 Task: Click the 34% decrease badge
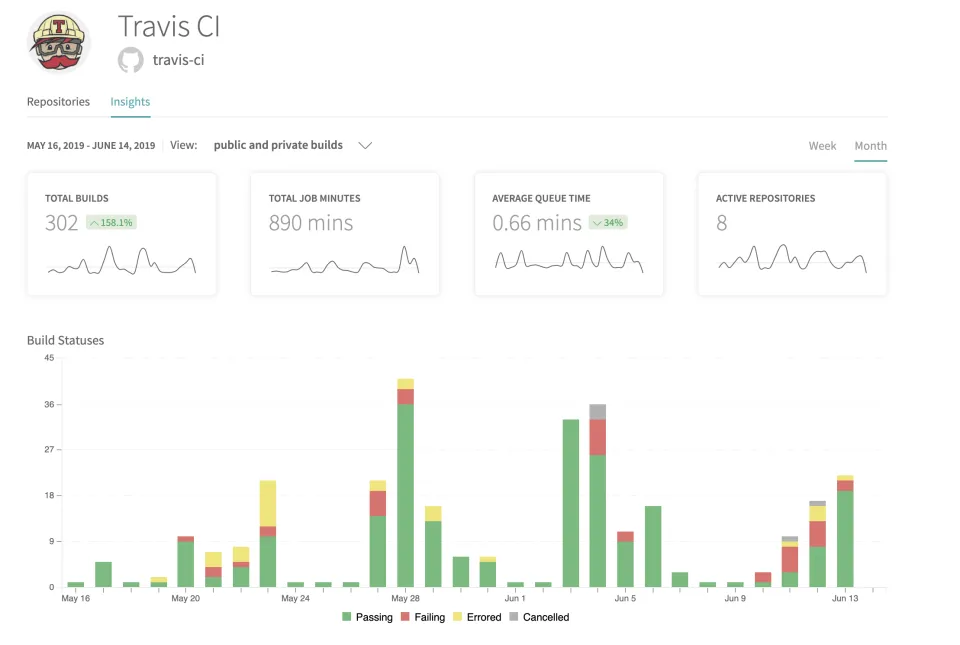point(608,223)
